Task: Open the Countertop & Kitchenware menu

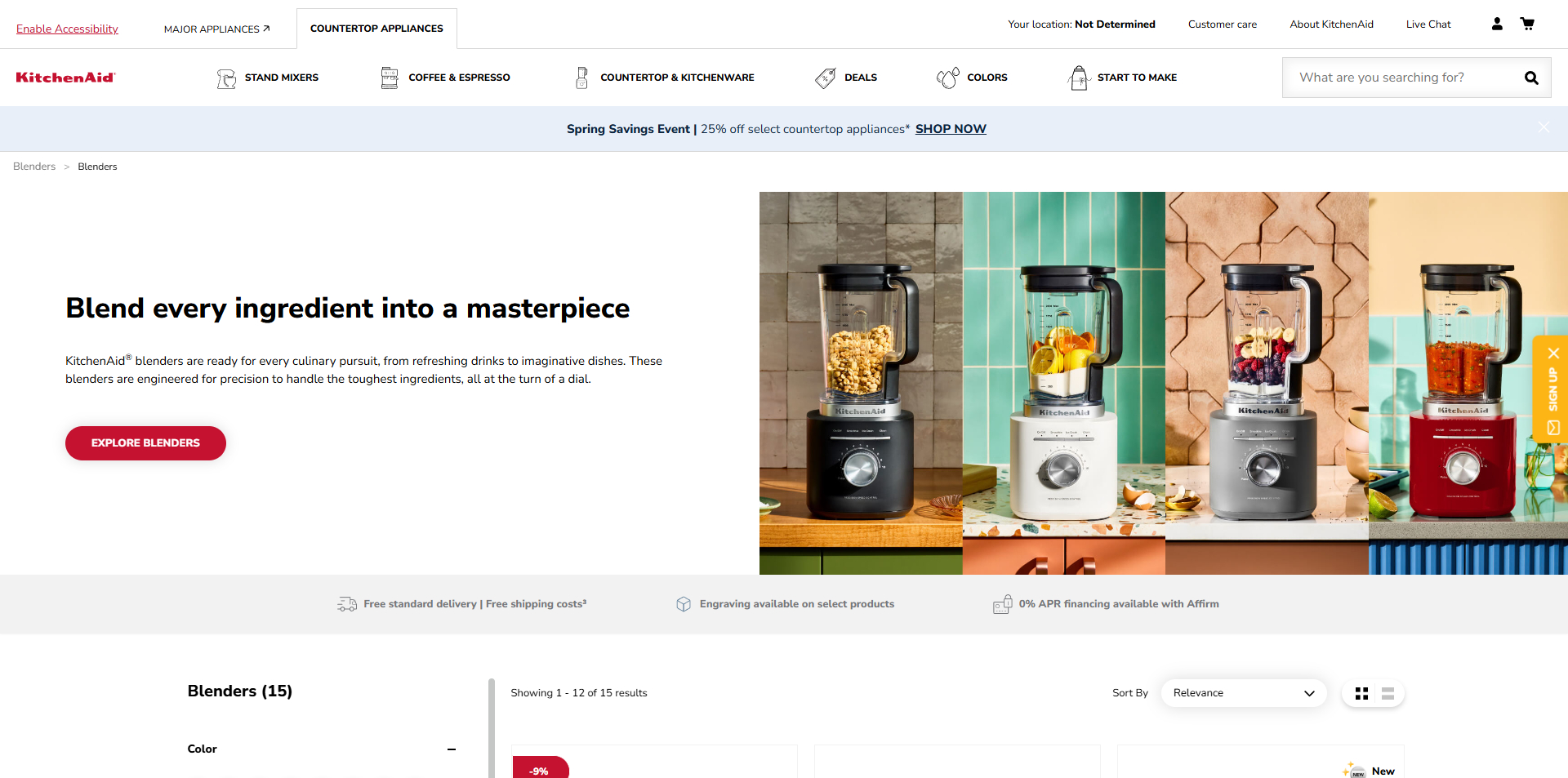Action: tap(677, 78)
